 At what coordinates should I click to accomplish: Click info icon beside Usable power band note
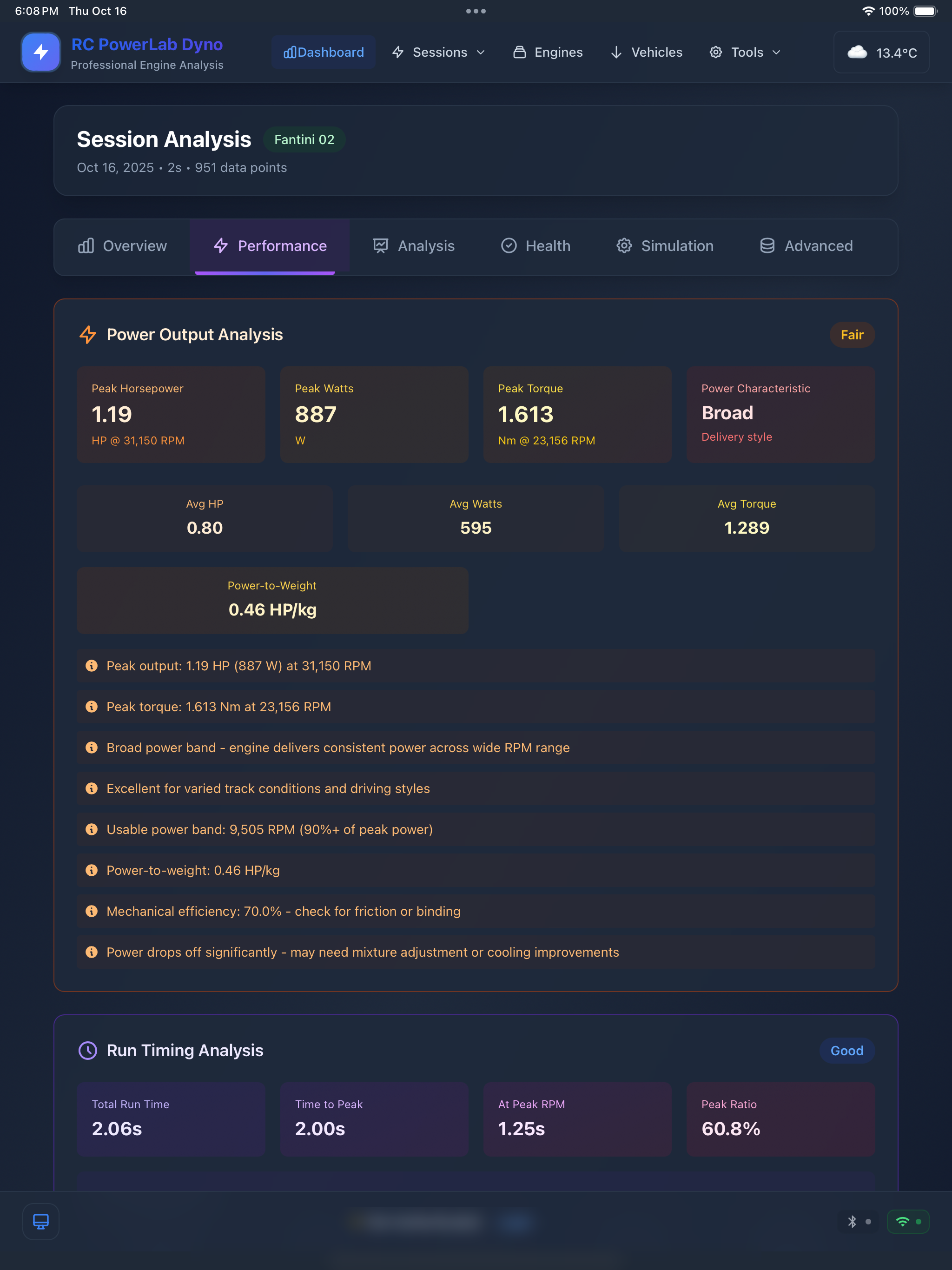(91, 830)
